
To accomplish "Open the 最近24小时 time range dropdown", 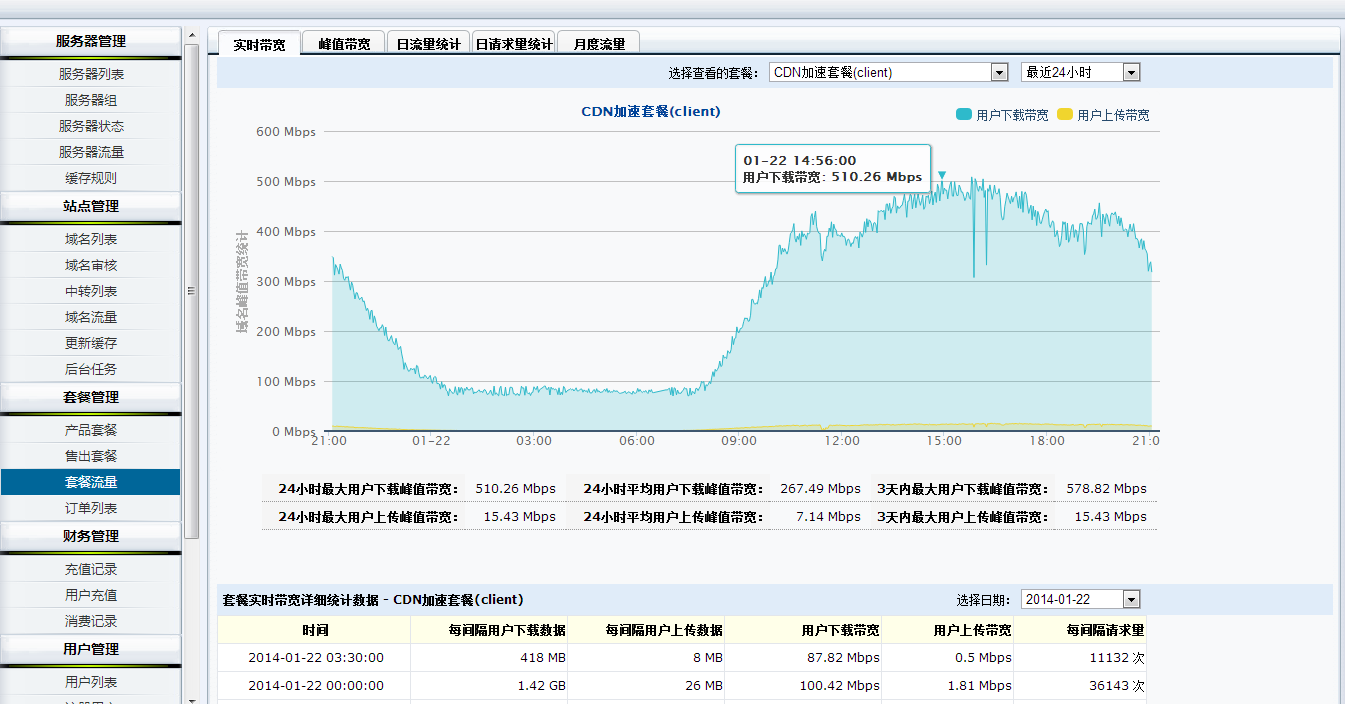I will point(1080,72).
